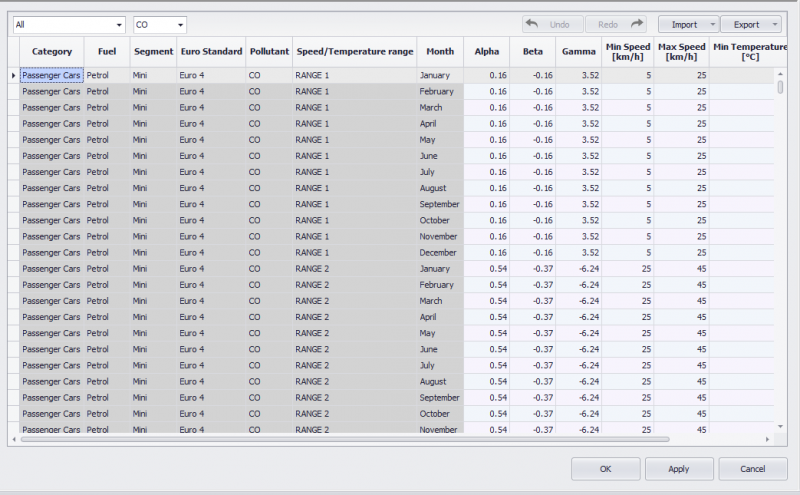Click the Undo arrow icon
Image resolution: width=800 pixels, height=495 pixels.
[532, 24]
